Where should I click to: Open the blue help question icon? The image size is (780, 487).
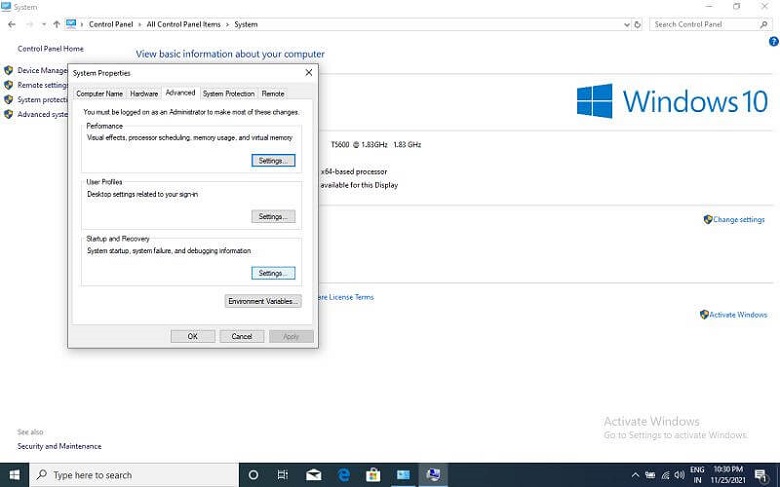click(x=774, y=42)
